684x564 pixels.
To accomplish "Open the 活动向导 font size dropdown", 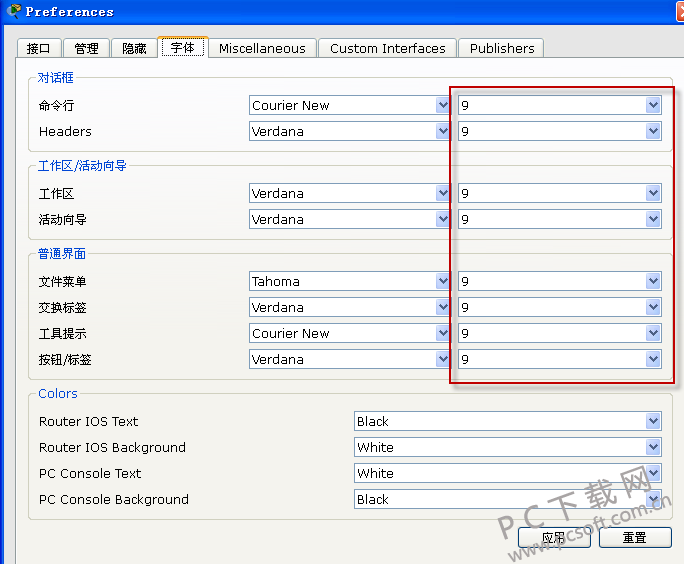I will point(560,219).
